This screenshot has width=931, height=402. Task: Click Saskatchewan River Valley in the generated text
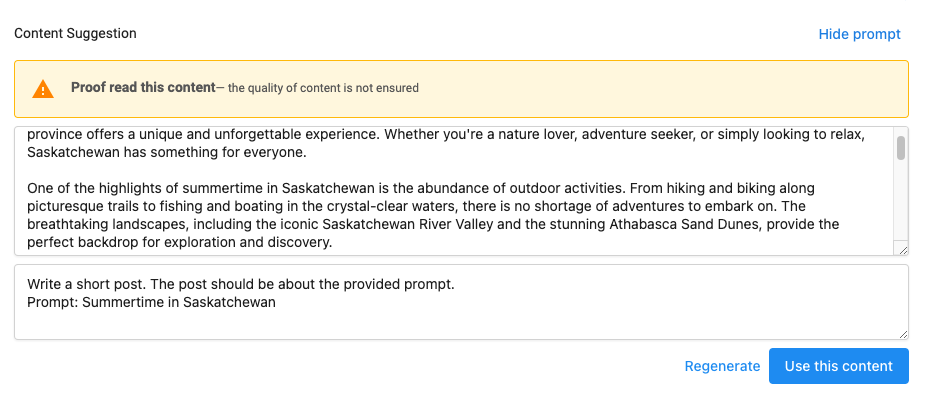[408, 224]
